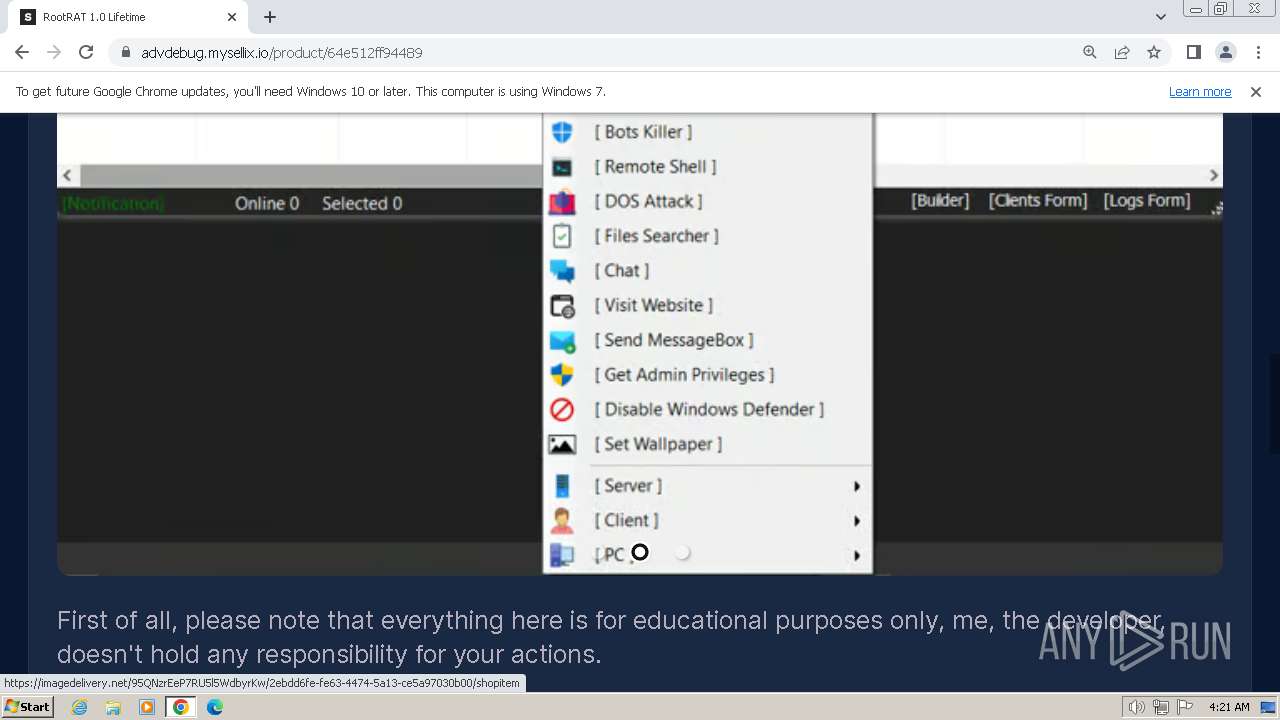Bookmark this page with the star icon
The image size is (1280, 720).
(1154, 53)
